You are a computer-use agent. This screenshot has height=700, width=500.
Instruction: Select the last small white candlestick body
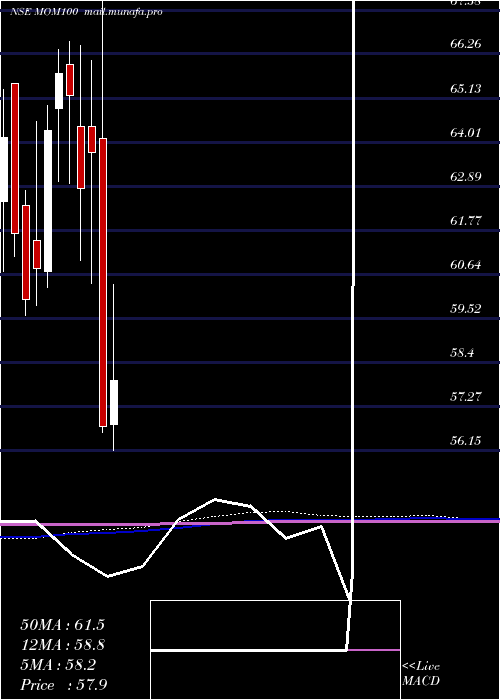[114, 402]
